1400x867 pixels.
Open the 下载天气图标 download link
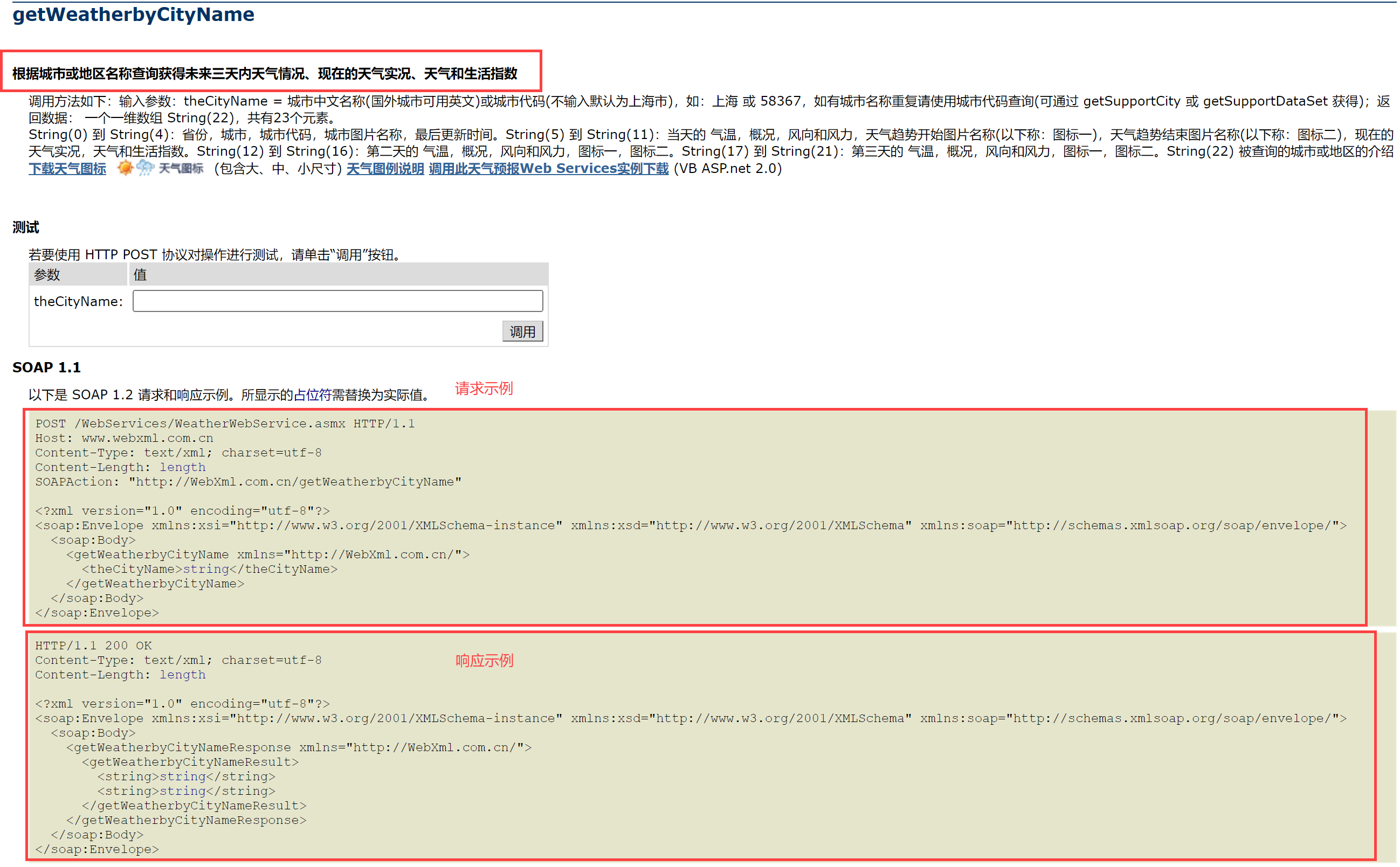coord(67,169)
